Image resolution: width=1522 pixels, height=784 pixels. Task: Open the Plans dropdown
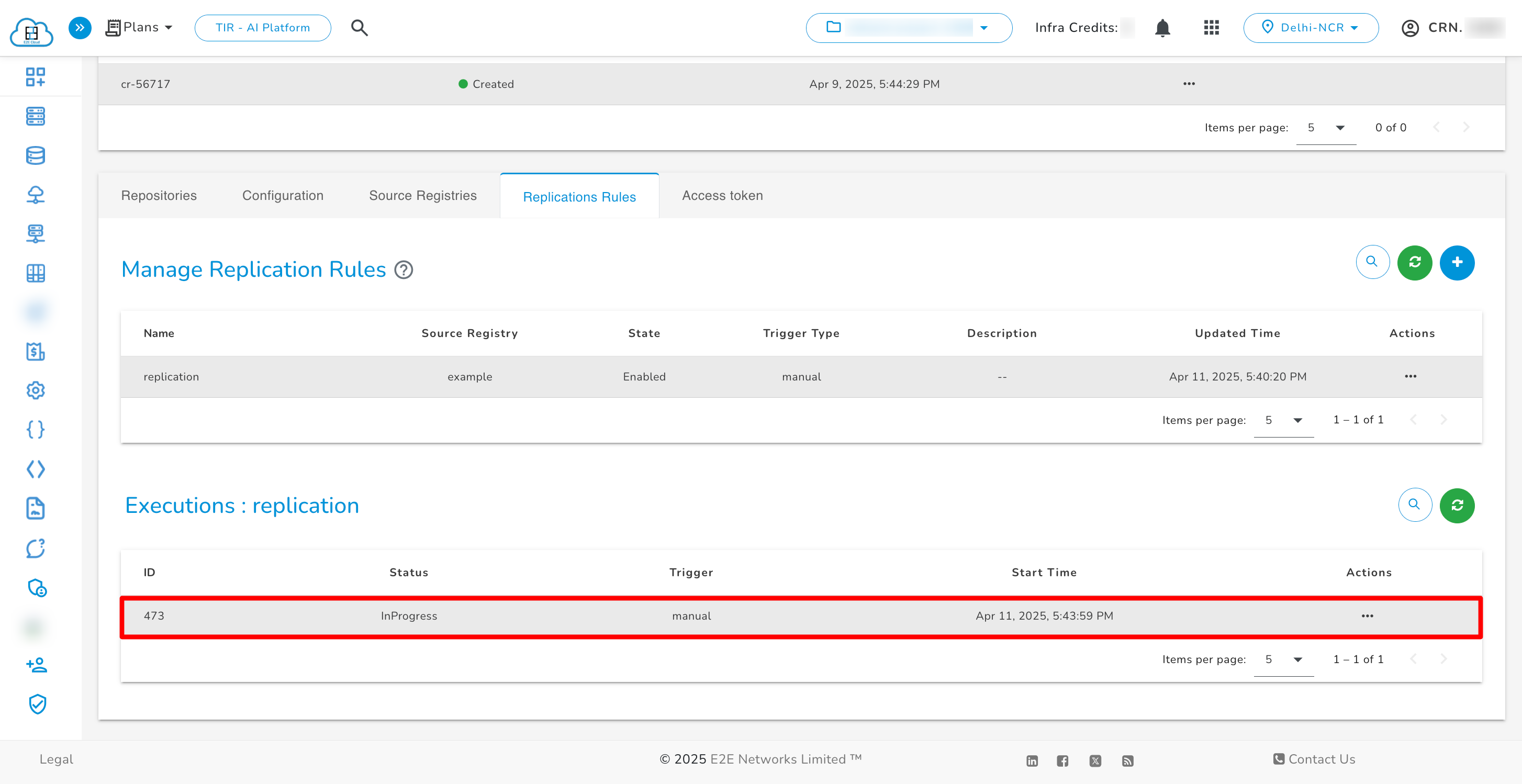pos(139,27)
